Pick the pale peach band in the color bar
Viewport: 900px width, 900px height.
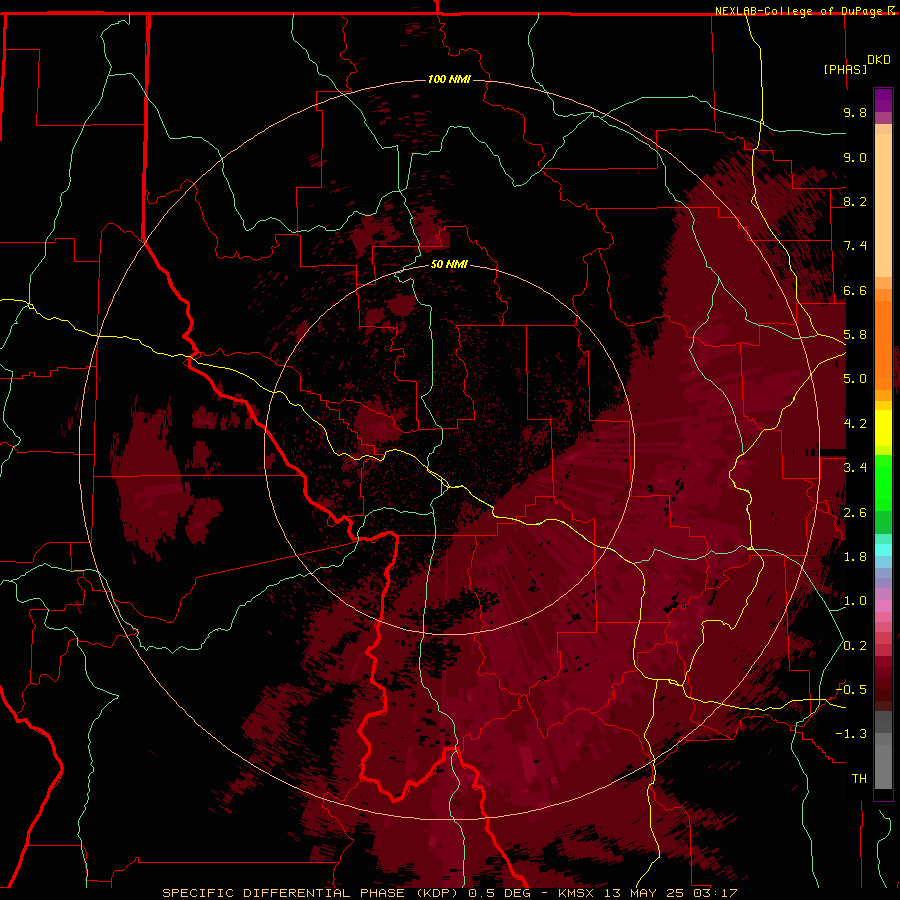(883, 205)
